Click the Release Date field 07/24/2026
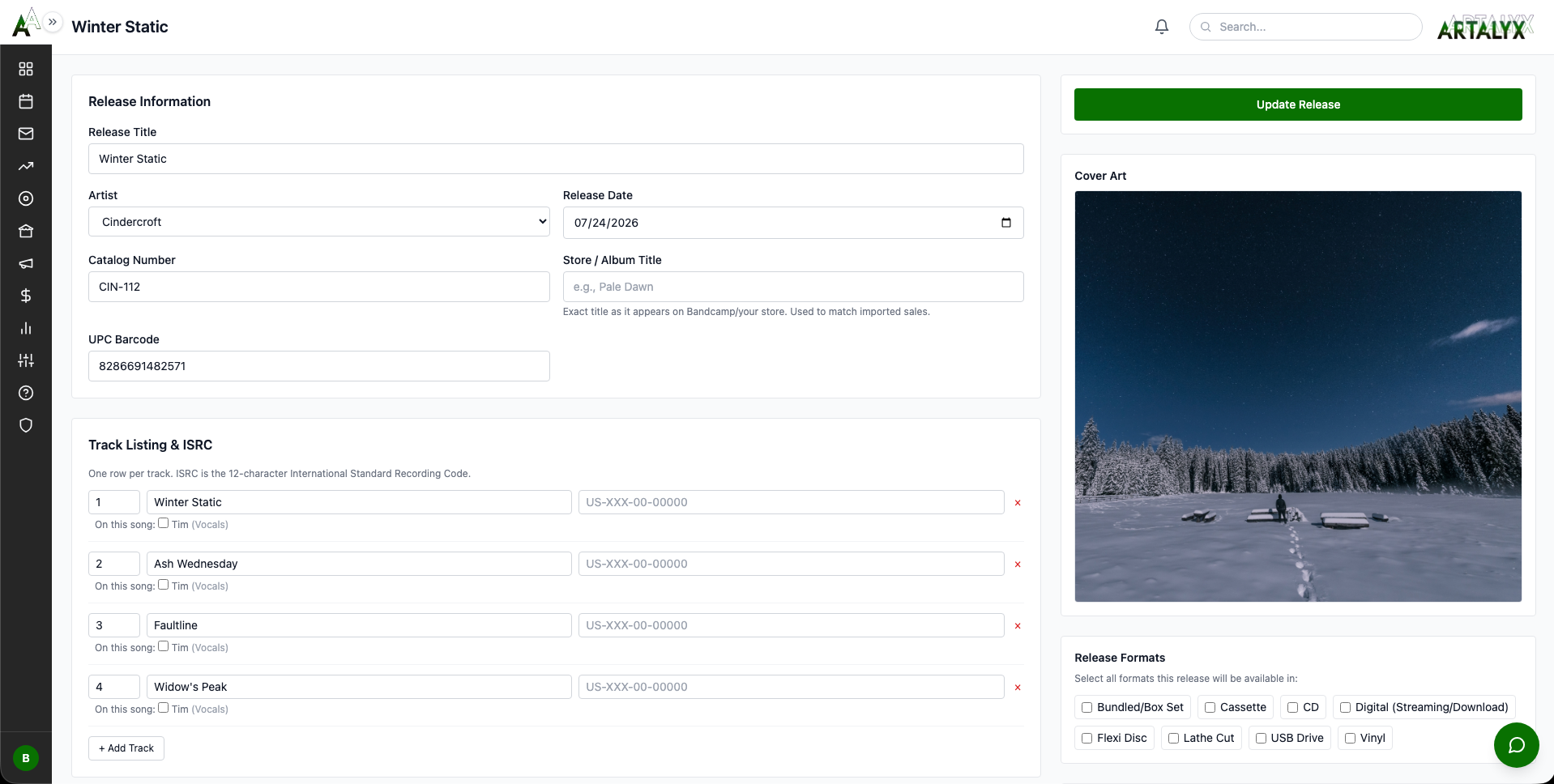 coord(793,223)
